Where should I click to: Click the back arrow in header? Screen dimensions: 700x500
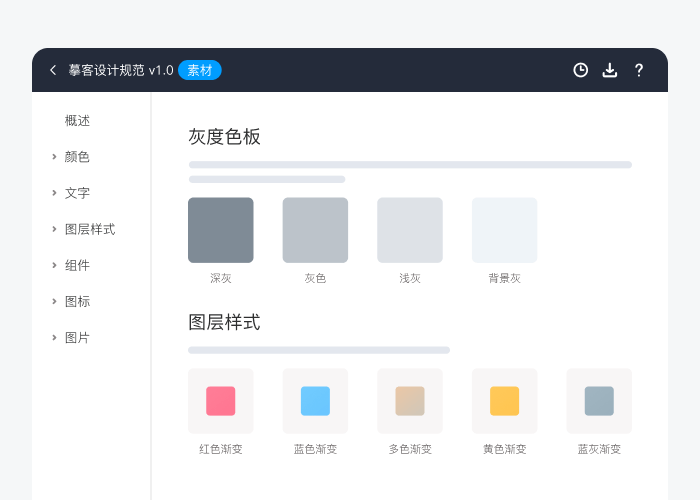point(53,70)
